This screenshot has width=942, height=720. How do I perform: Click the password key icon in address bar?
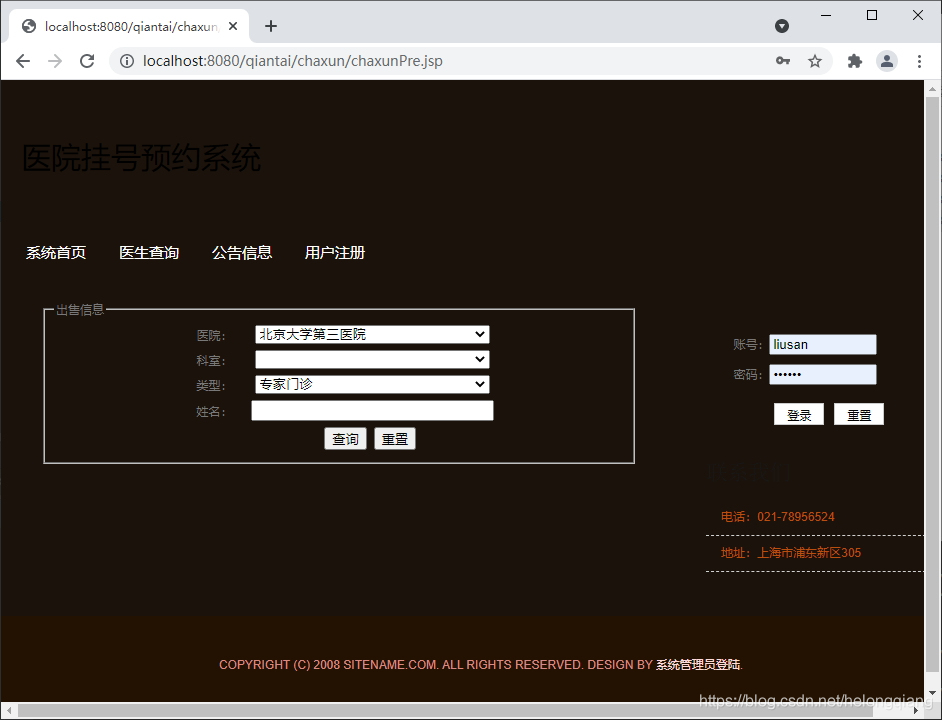tap(782, 61)
